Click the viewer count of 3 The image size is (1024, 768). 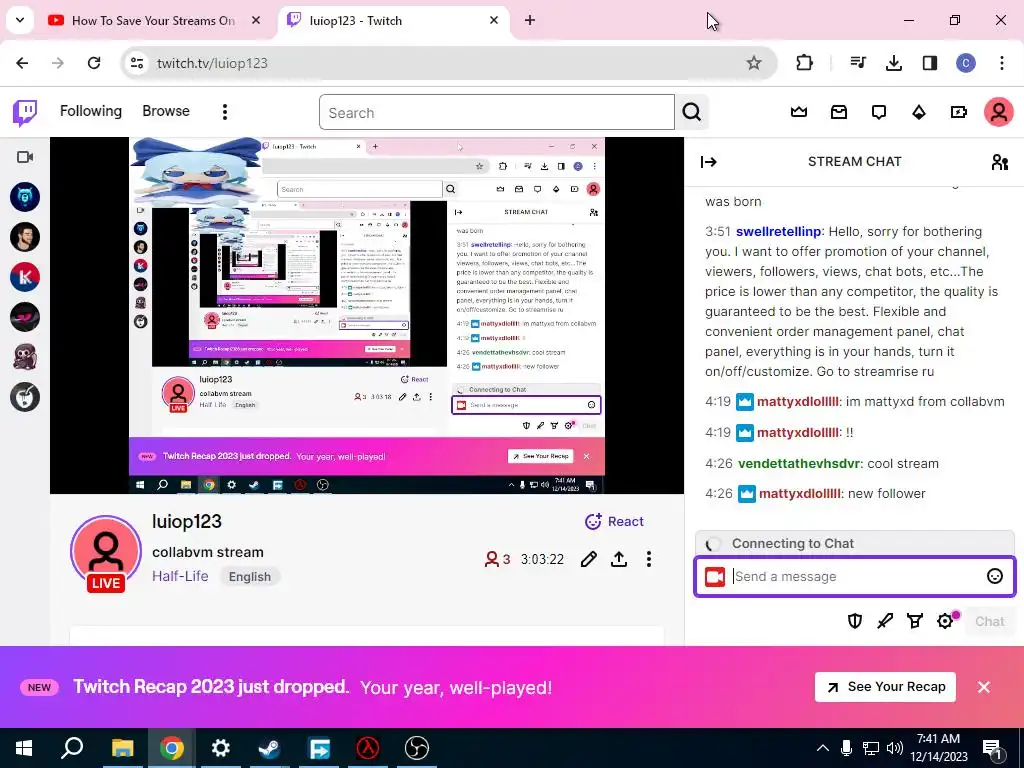(x=496, y=559)
